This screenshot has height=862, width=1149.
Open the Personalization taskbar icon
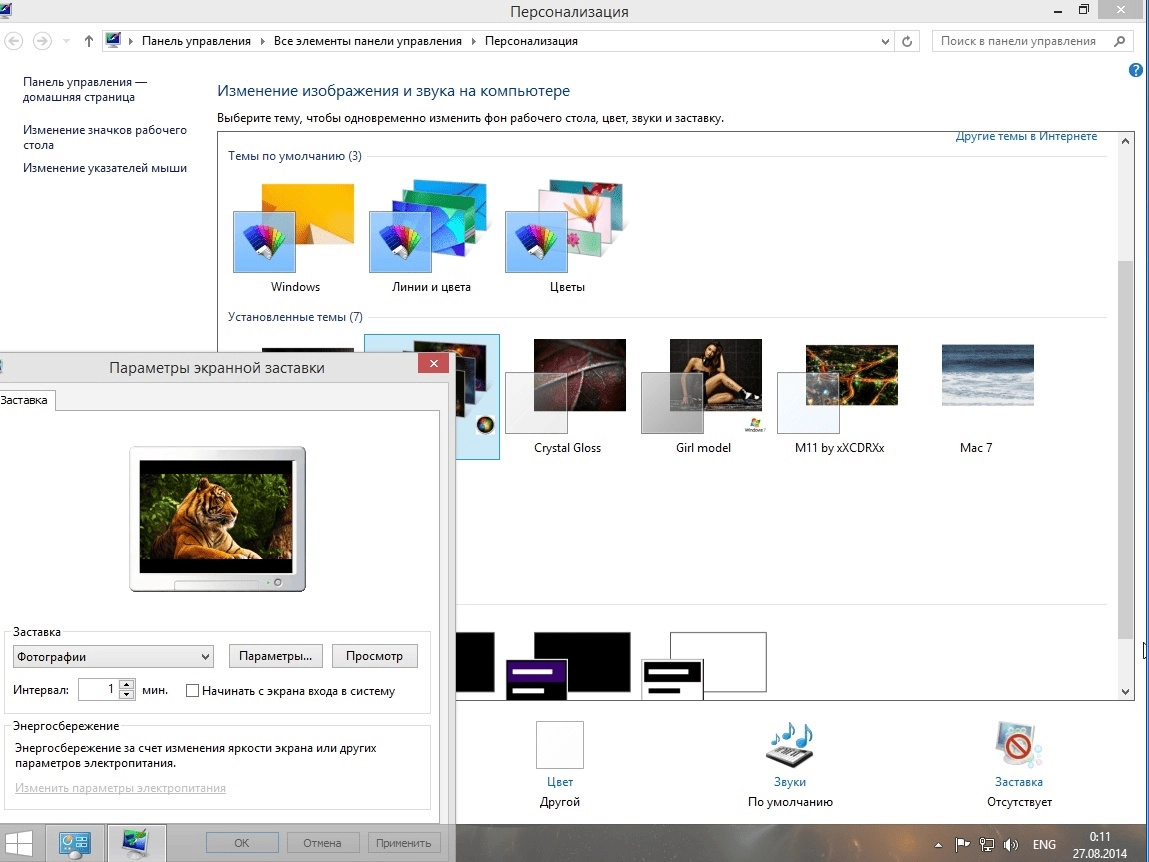click(136, 844)
